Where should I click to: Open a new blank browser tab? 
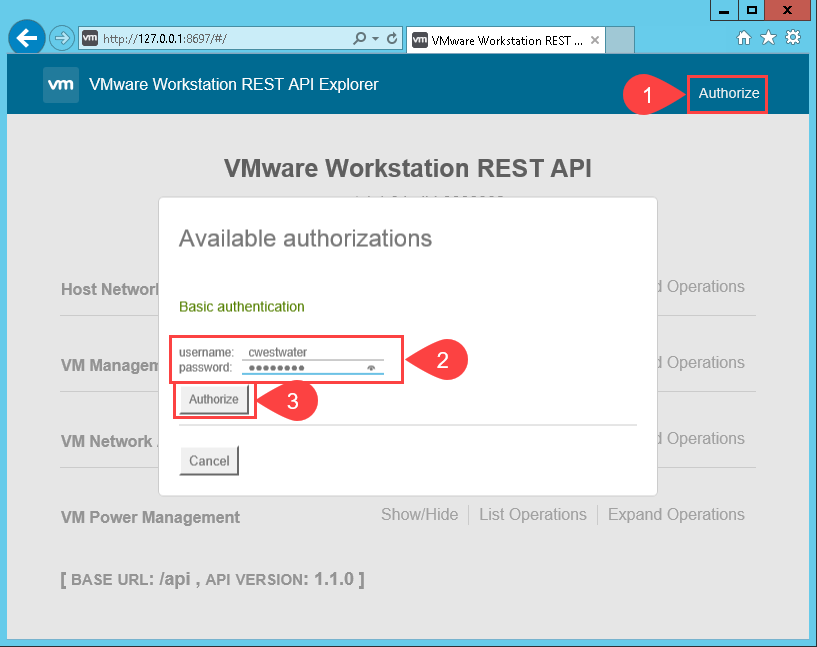click(620, 40)
